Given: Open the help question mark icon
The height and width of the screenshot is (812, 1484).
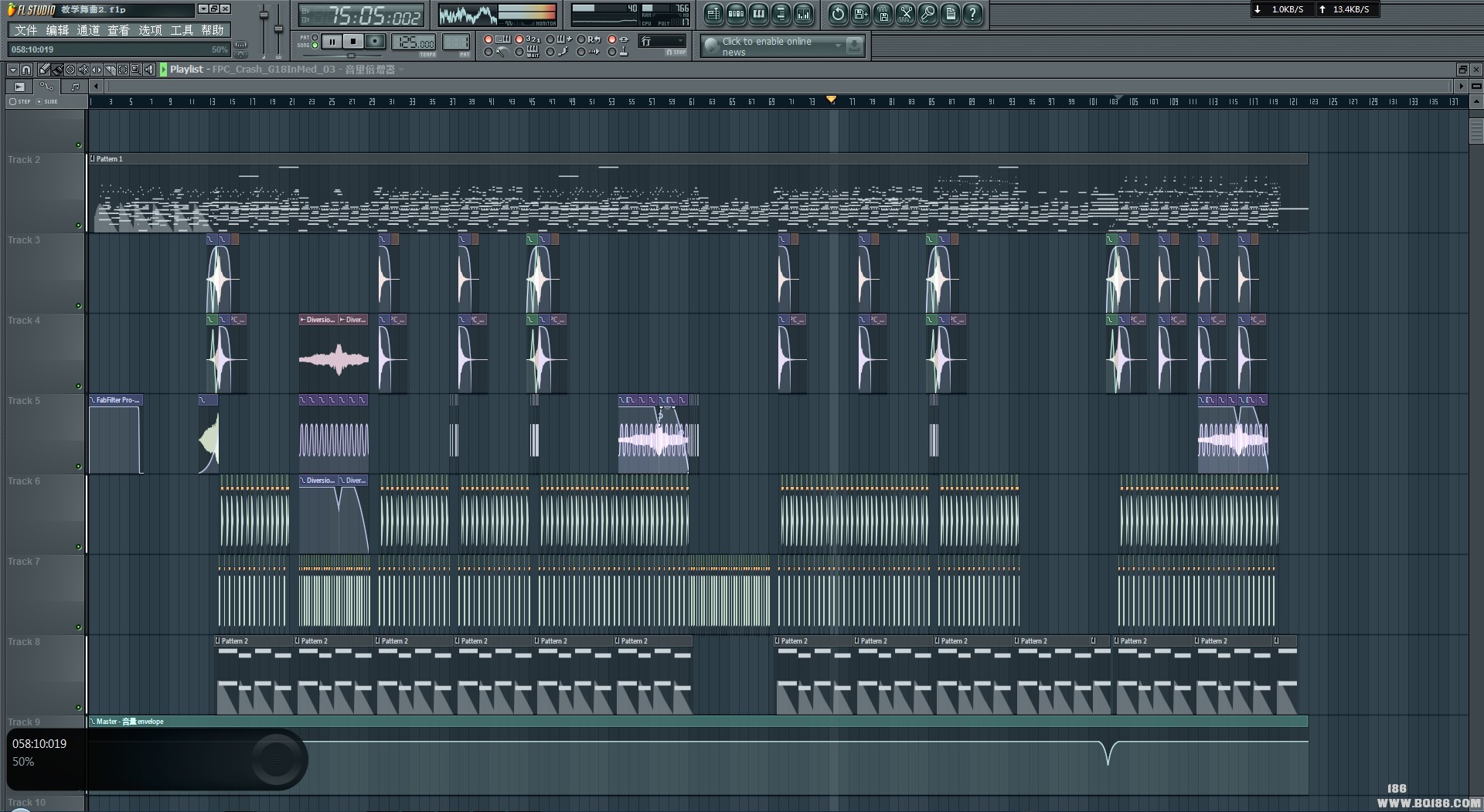Looking at the screenshot, I should tap(972, 13).
